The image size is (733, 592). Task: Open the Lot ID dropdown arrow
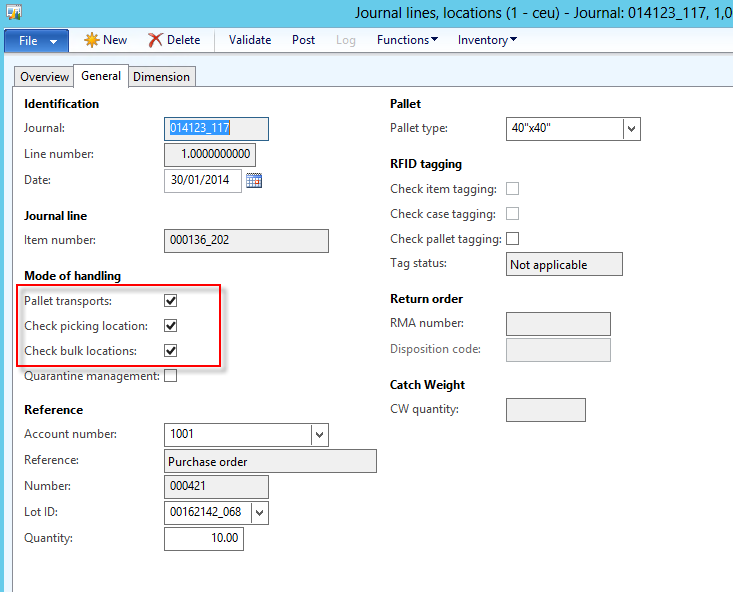[259, 513]
